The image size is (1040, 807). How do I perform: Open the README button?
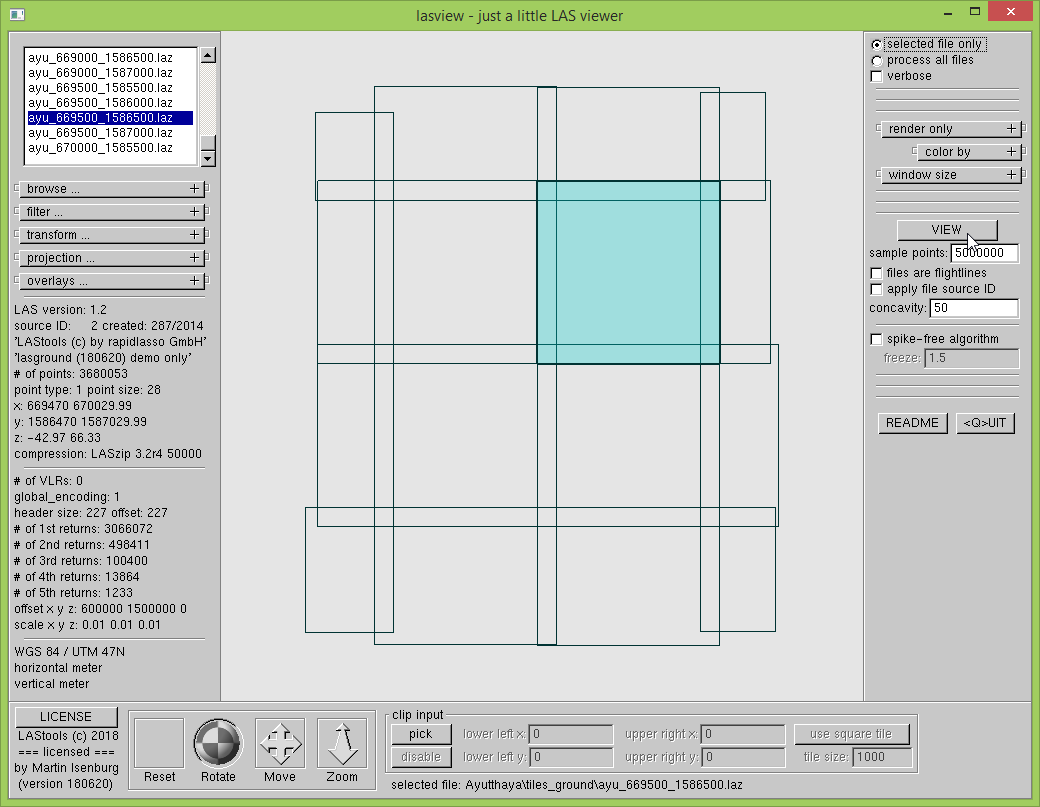[912, 423]
